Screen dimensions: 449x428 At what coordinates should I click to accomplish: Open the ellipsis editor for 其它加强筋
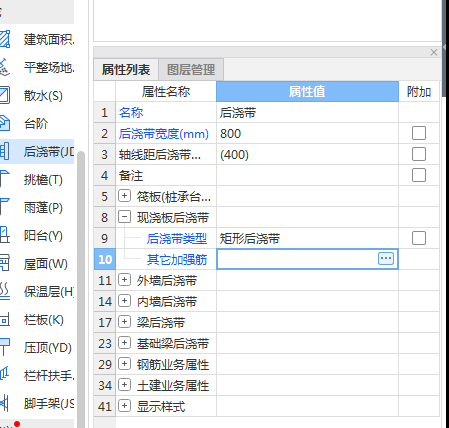pyautogui.click(x=386, y=259)
